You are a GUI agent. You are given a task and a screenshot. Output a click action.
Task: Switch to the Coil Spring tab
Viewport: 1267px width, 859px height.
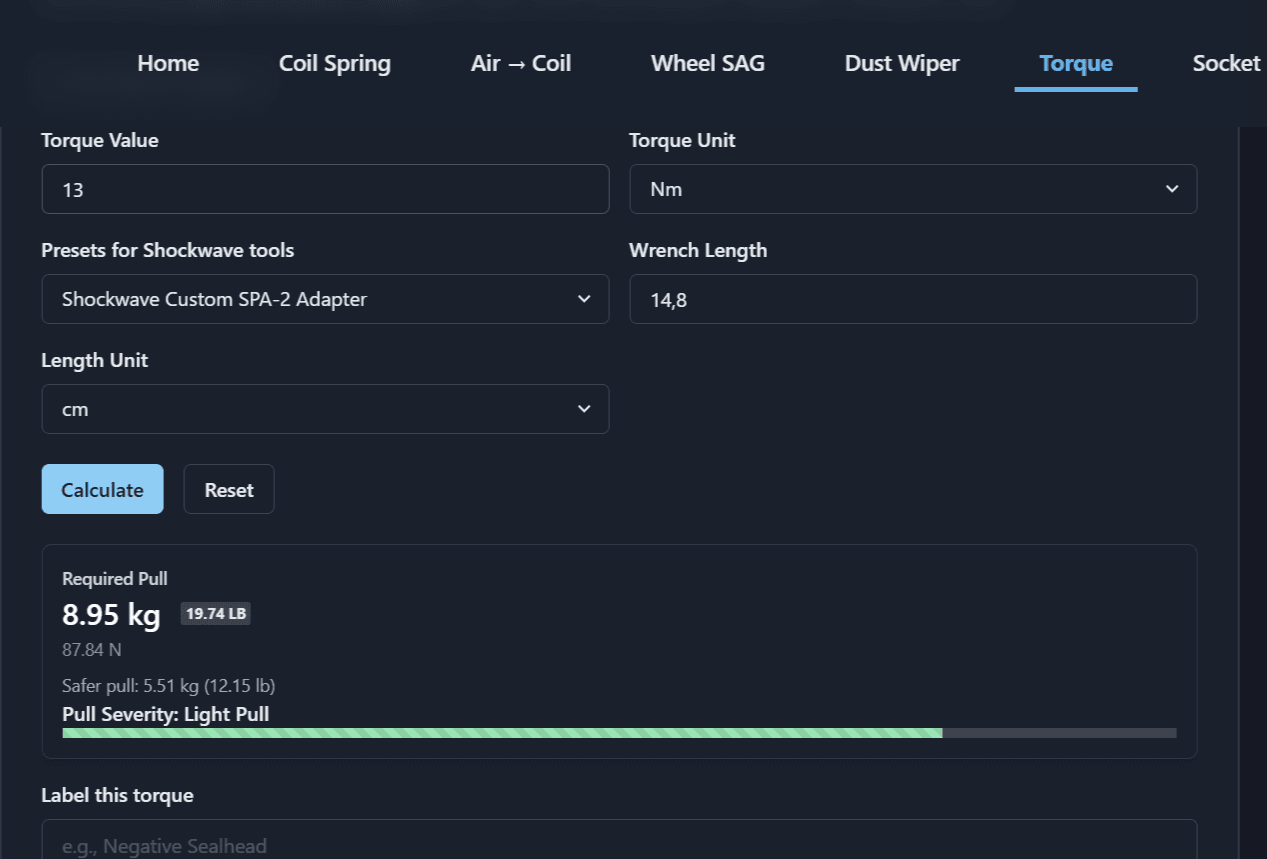coord(334,63)
